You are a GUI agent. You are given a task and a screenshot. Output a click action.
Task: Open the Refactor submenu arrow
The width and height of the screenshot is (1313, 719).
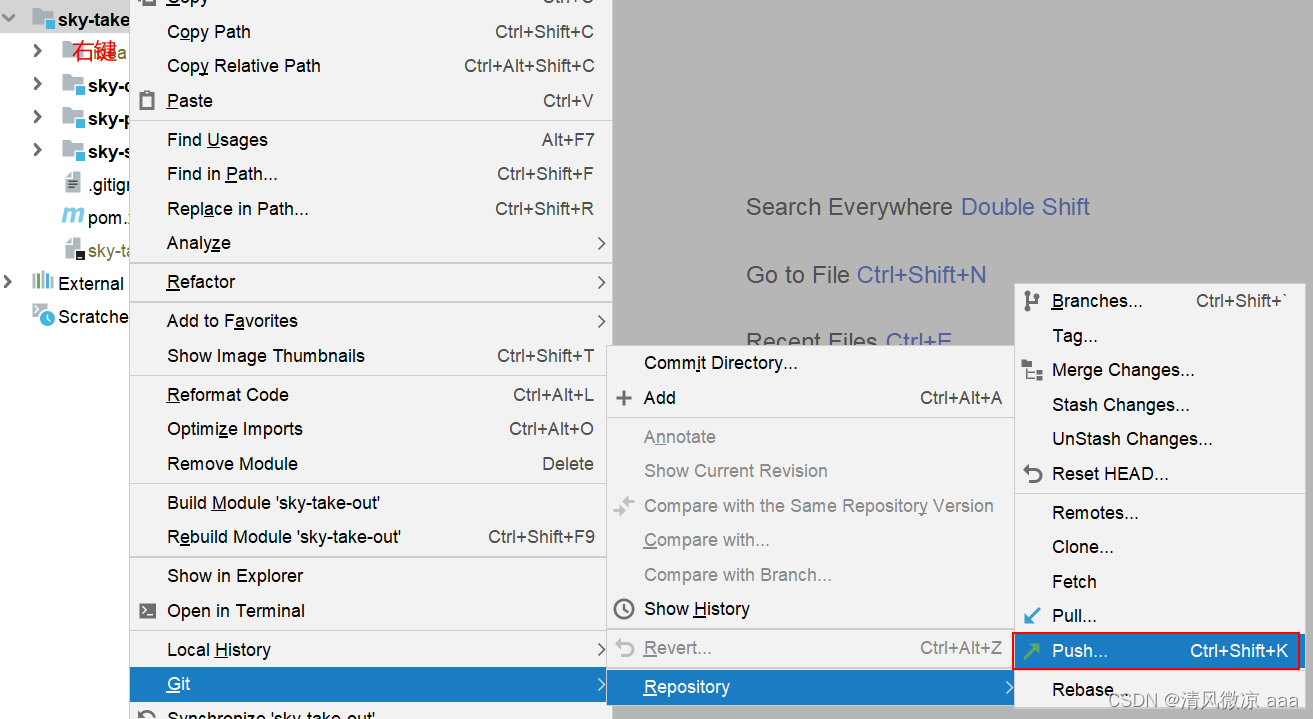tap(601, 282)
